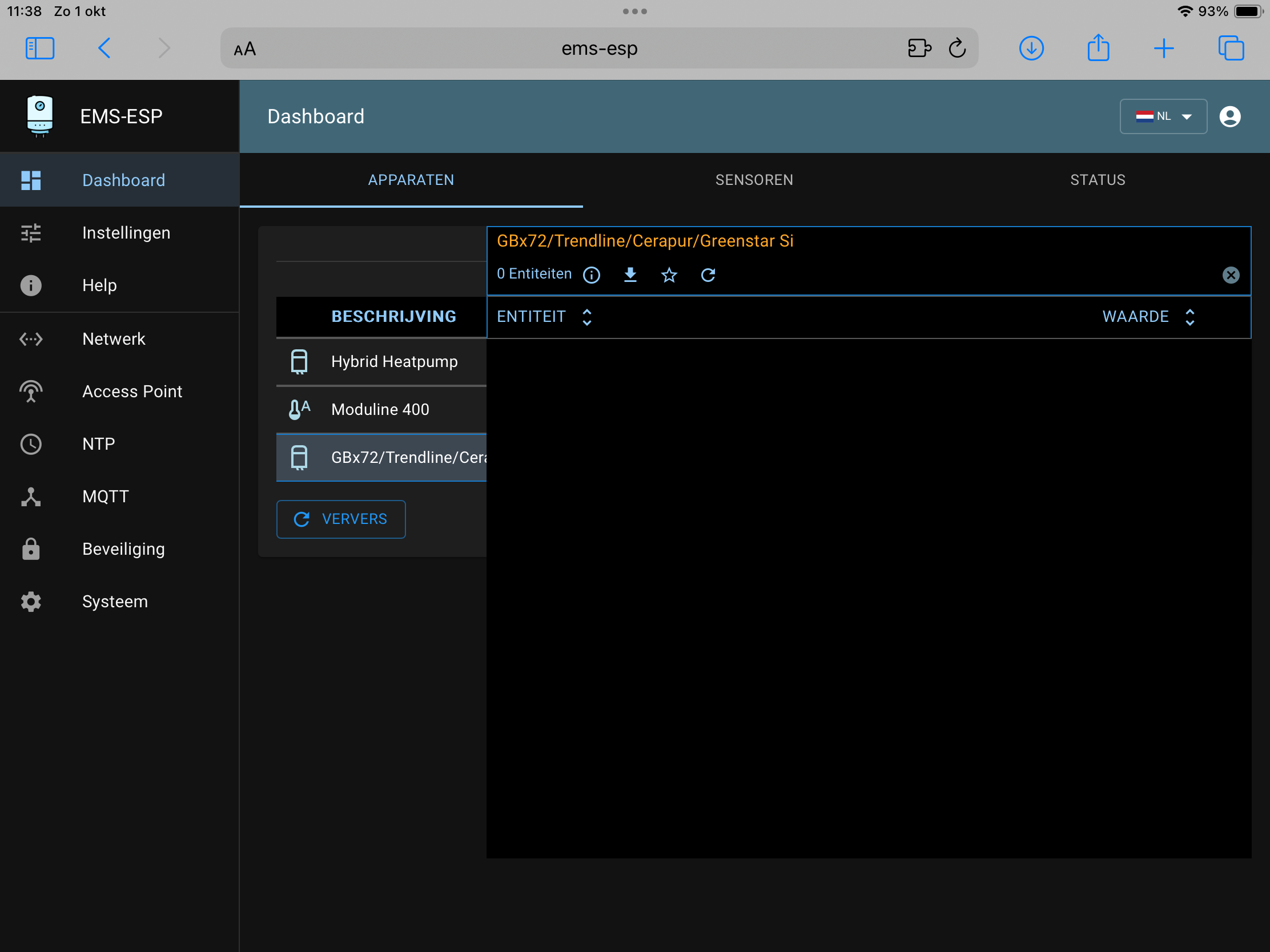
Task: Click the Instellingen sliders icon
Action: 30,232
